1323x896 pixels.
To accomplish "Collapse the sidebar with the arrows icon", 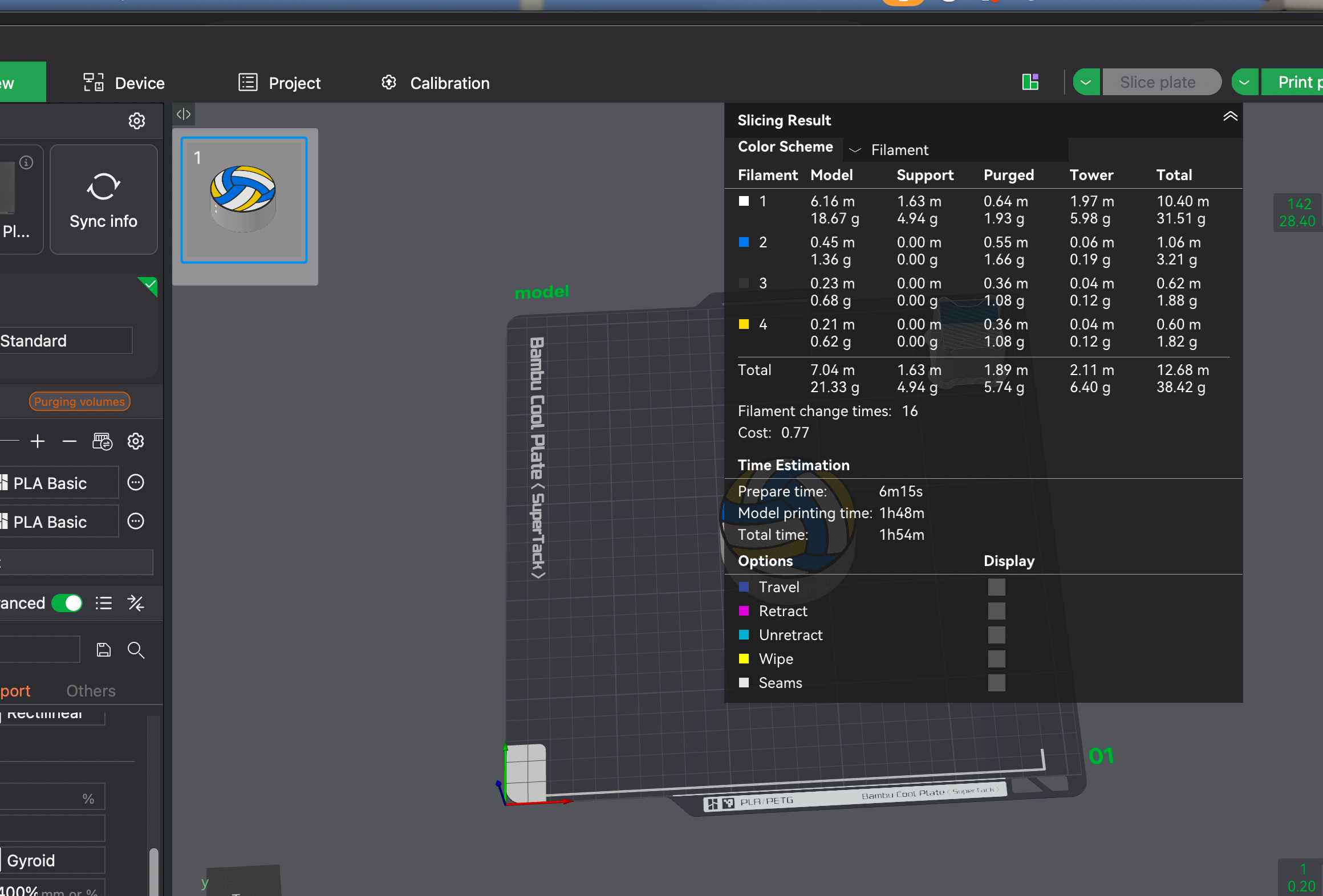I will [184, 115].
